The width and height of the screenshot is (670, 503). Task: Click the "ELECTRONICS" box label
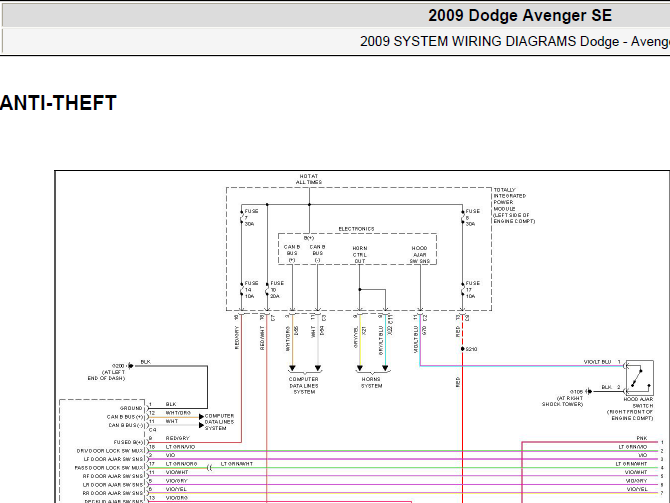pyautogui.click(x=356, y=229)
